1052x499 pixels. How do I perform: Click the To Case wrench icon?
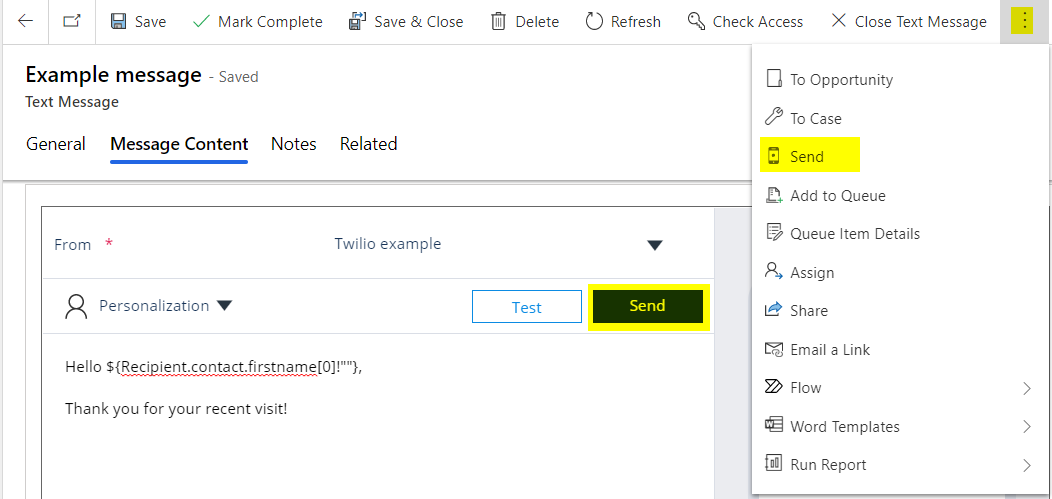pos(774,117)
